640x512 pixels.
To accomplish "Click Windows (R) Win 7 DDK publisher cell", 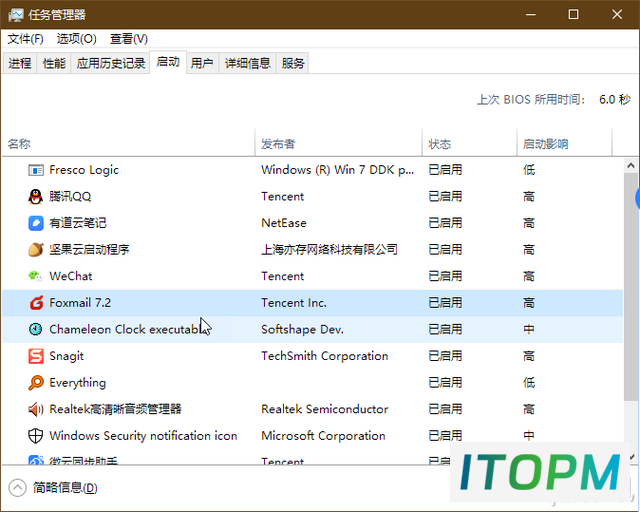I will tap(338, 170).
